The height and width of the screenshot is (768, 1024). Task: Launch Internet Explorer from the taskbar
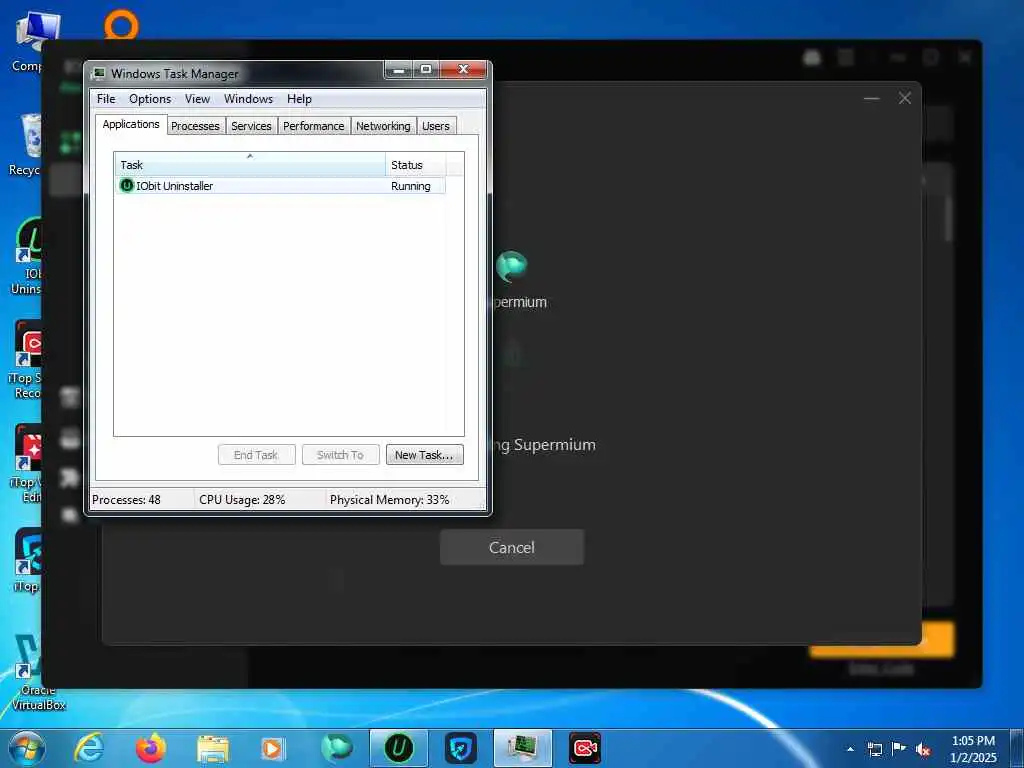(x=88, y=748)
